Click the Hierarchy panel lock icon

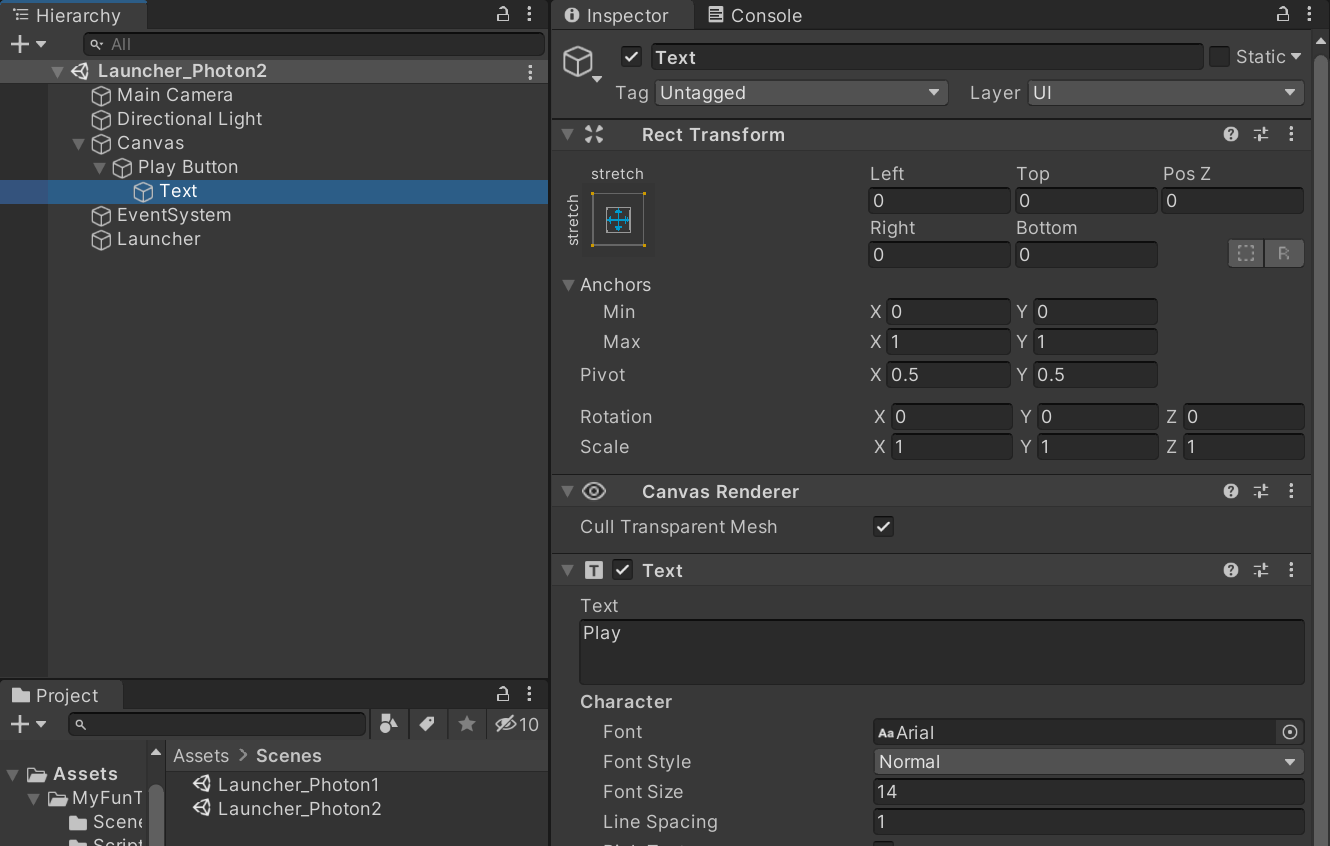coord(503,15)
